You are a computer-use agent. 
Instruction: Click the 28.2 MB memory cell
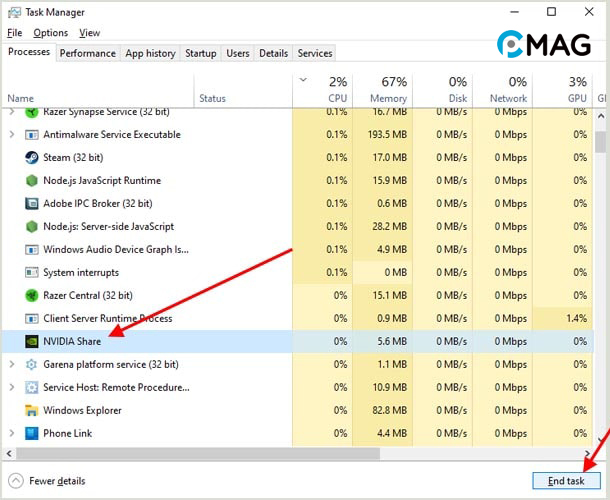(x=383, y=226)
